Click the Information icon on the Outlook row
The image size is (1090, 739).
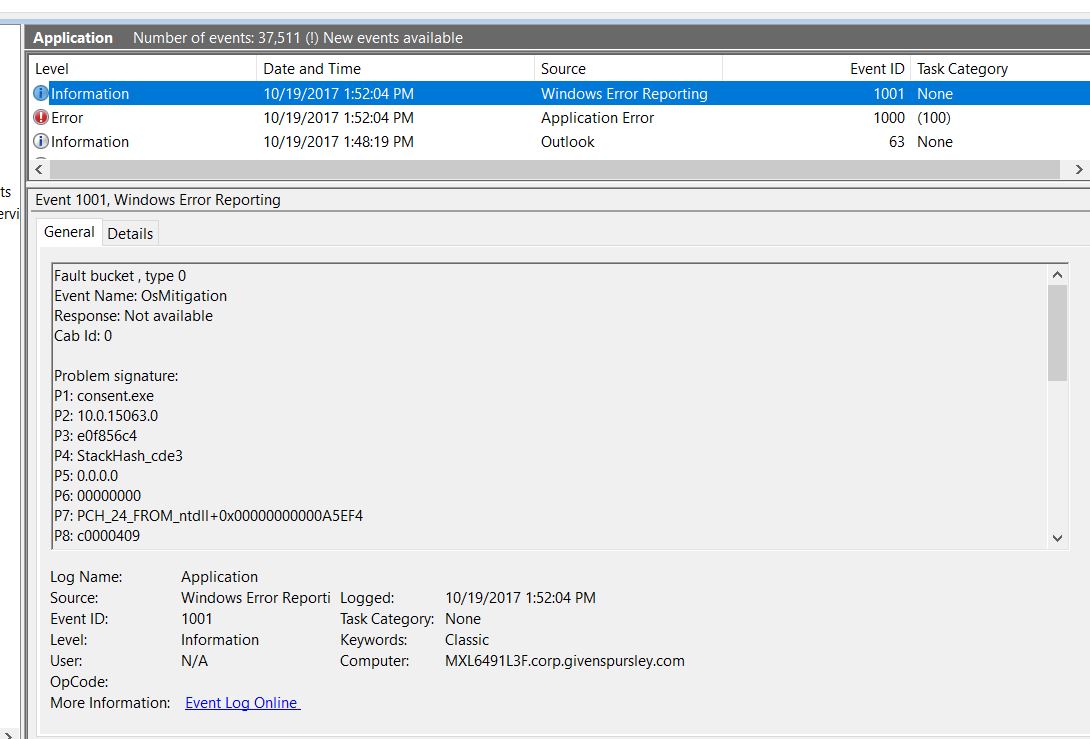click(x=41, y=141)
